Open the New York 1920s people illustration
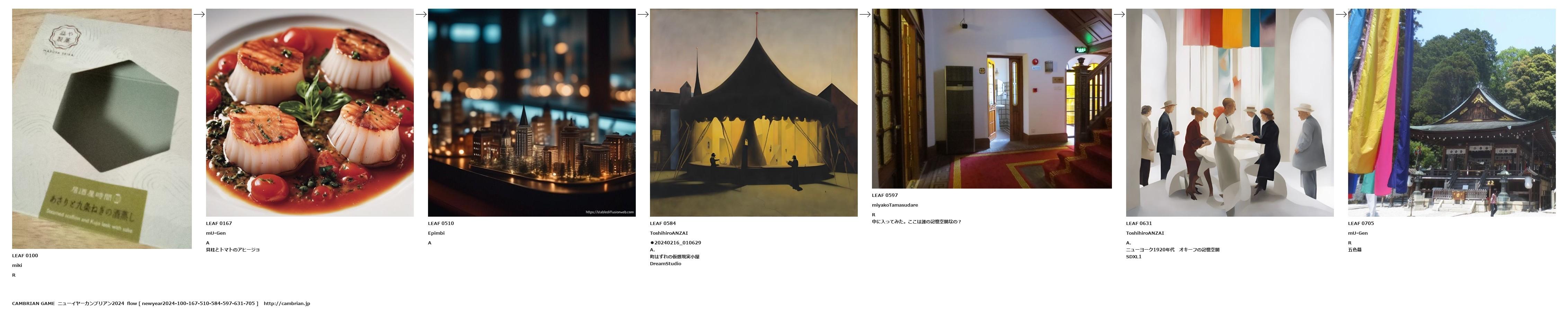The height and width of the screenshot is (312, 1568). (x=1230, y=113)
